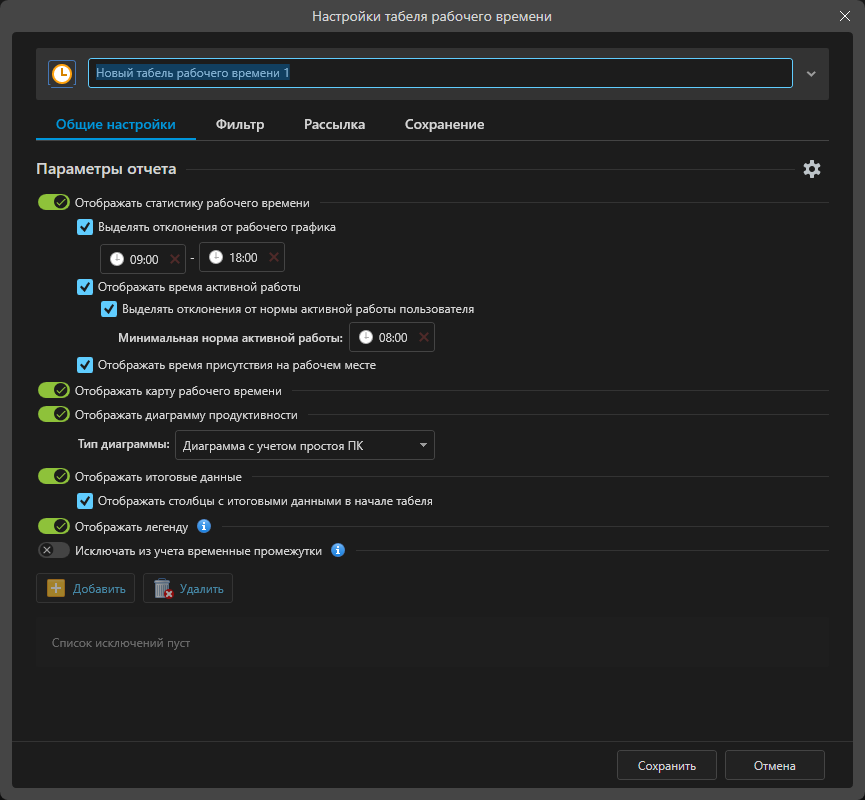Clear the 09:00 start time value
Image resolution: width=865 pixels, height=800 pixels.
pos(175,259)
